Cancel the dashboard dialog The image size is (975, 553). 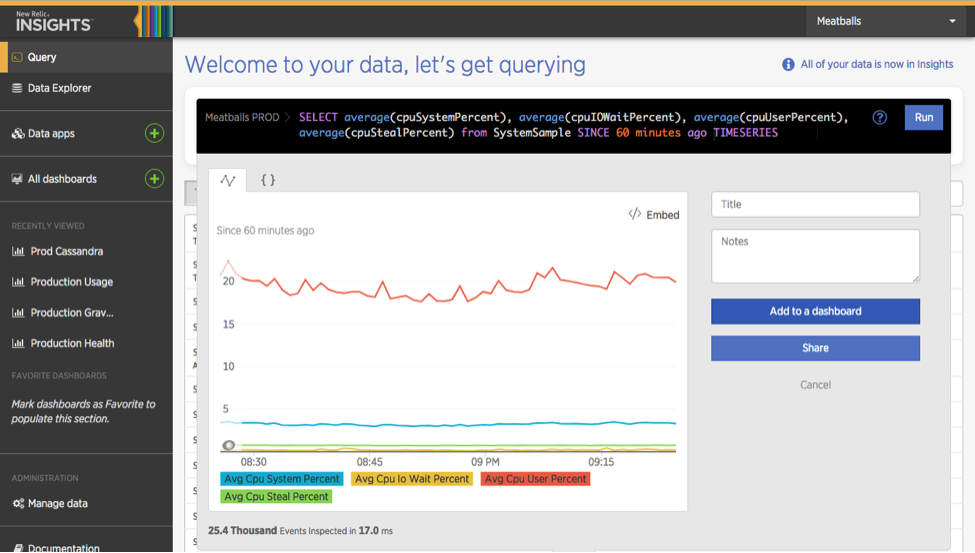(815, 385)
